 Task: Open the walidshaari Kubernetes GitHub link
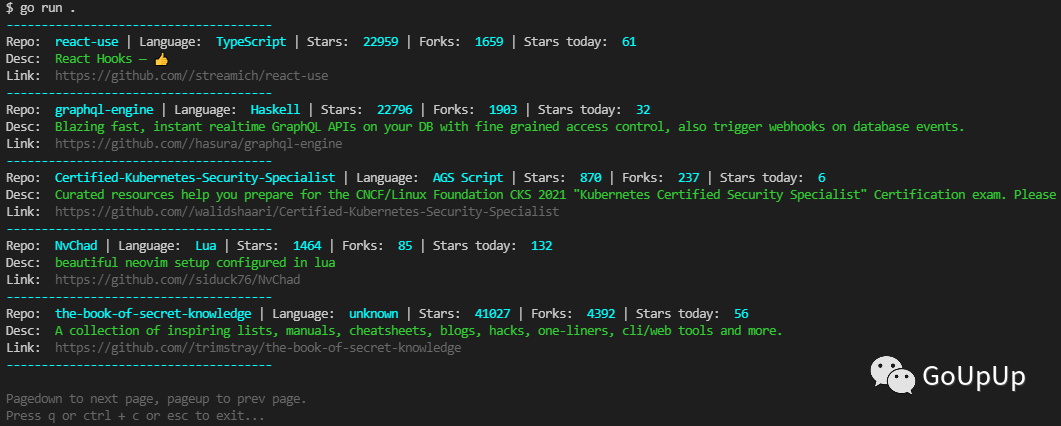[307, 212]
